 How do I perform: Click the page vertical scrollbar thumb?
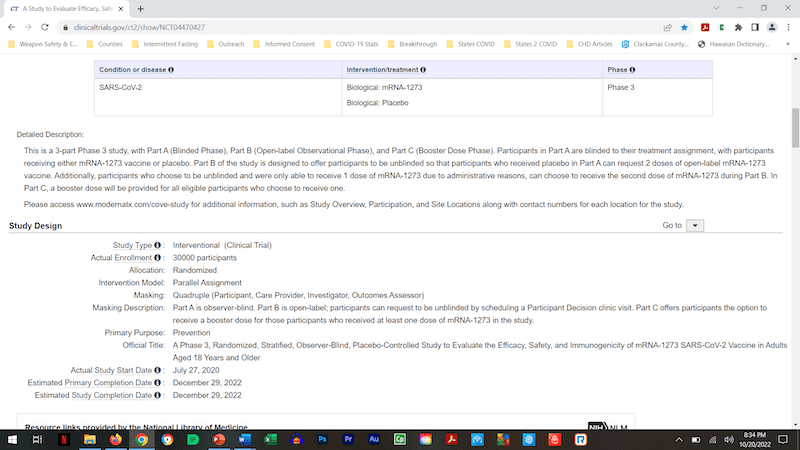click(x=795, y=127)
